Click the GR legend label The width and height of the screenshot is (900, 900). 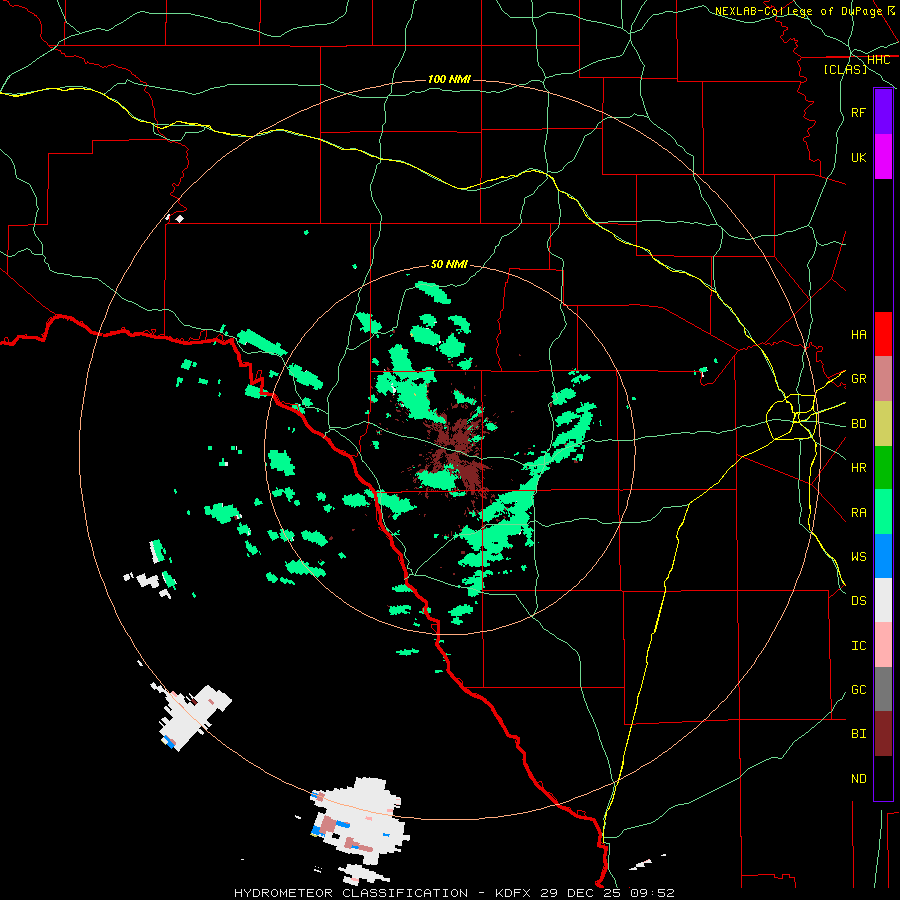click(858, 379)
